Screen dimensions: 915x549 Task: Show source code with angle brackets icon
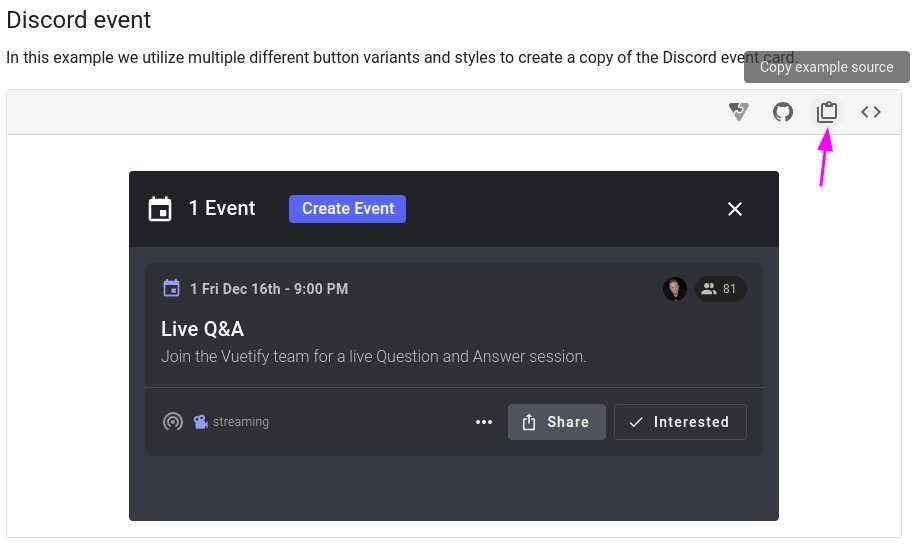click(x=871, y=111)
